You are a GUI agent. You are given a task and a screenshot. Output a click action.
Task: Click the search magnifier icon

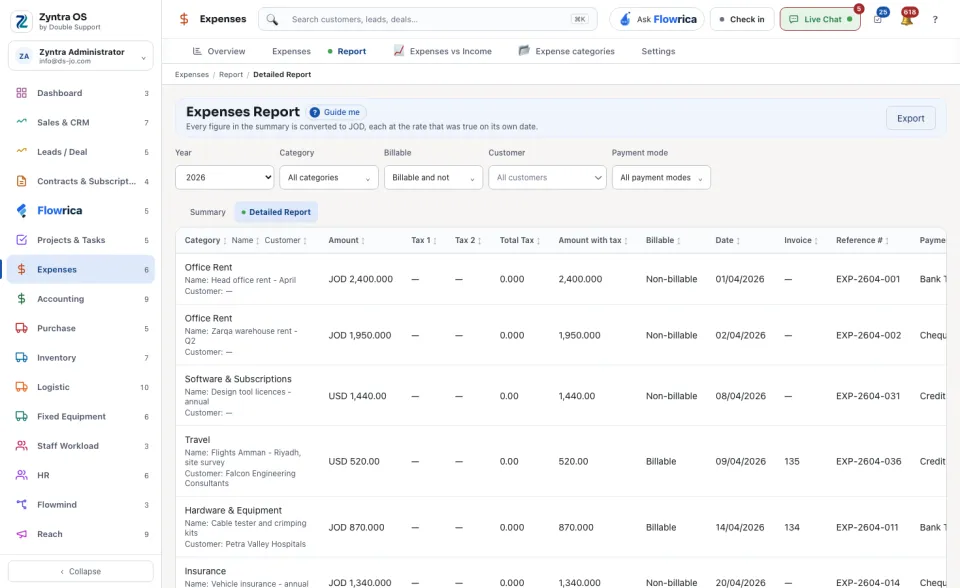[x=272, y=20]
